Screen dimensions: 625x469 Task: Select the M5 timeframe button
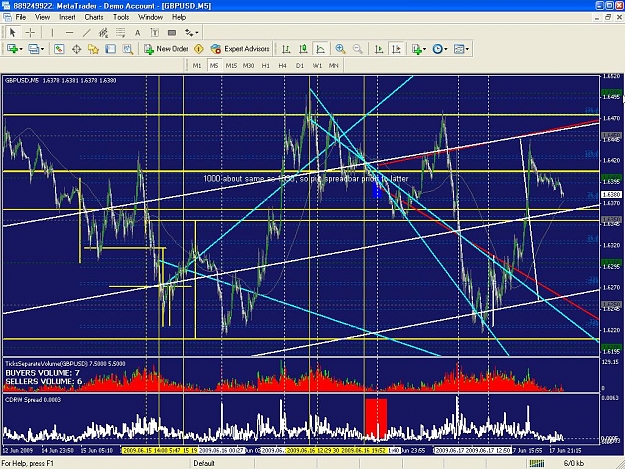(x=214, y=66)
